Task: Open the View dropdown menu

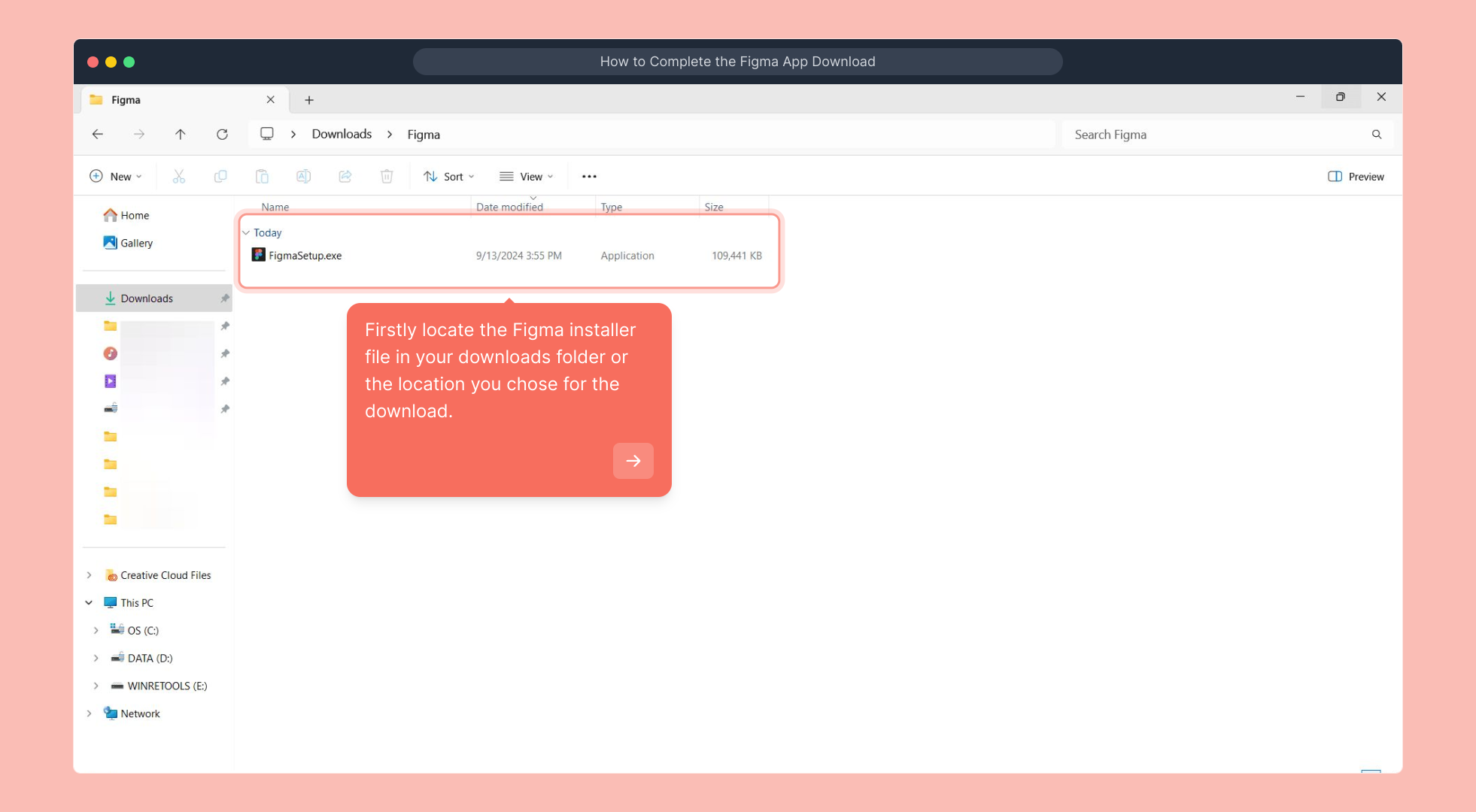Action: click(527, 177)
